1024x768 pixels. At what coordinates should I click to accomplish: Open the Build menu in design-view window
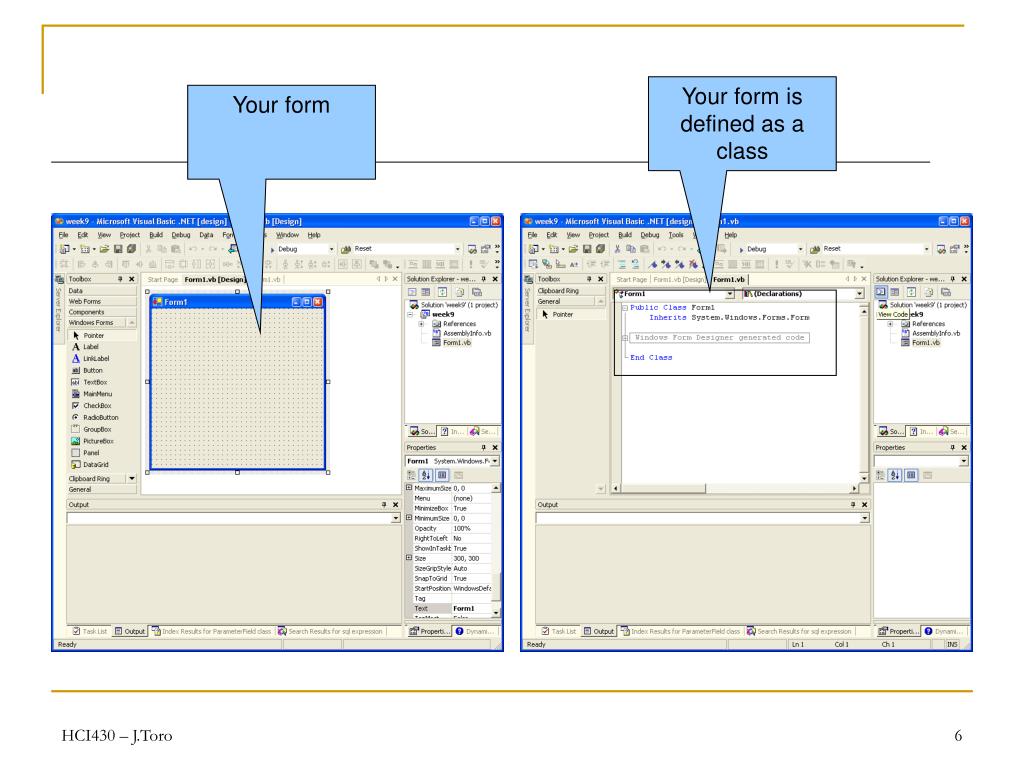click(x=155, y=235)
